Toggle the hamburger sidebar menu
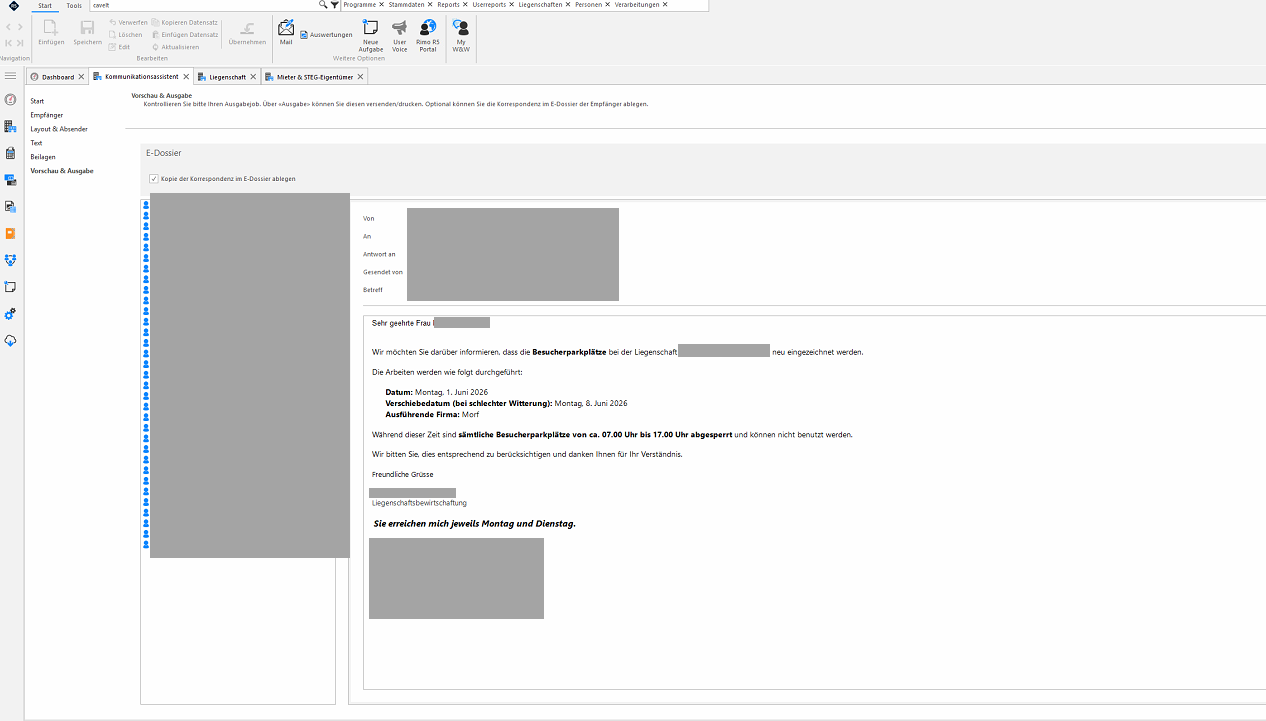This screenshot has width=1266, height=721. (10, 76)
